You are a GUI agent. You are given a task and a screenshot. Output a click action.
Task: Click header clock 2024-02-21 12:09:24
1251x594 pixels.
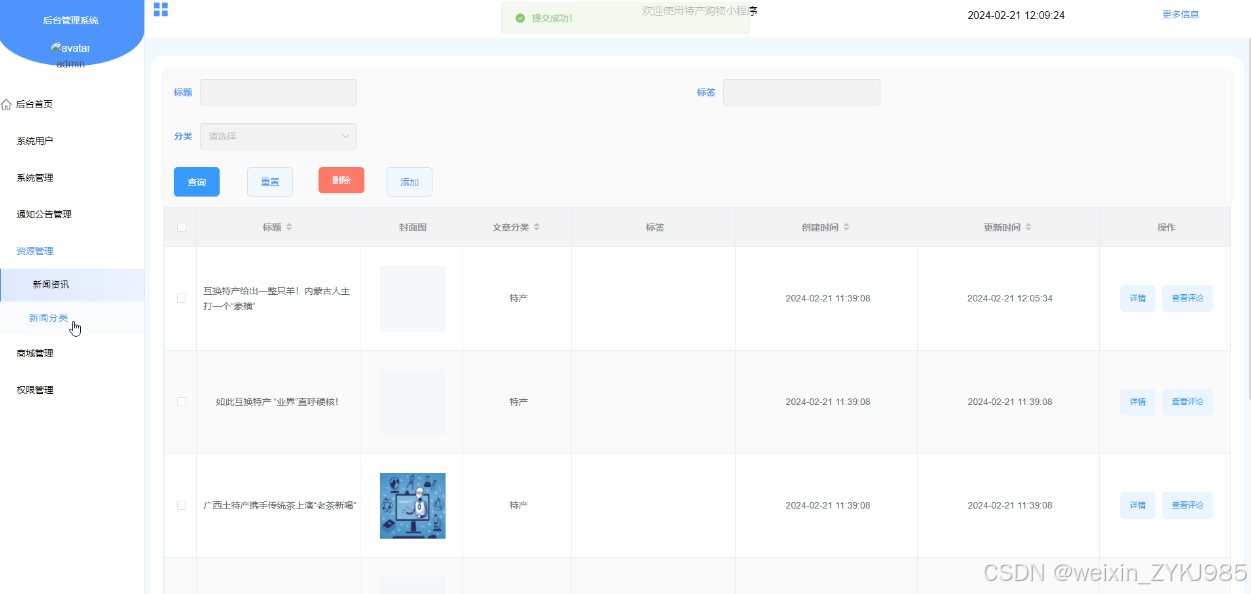pos(1016,15)
